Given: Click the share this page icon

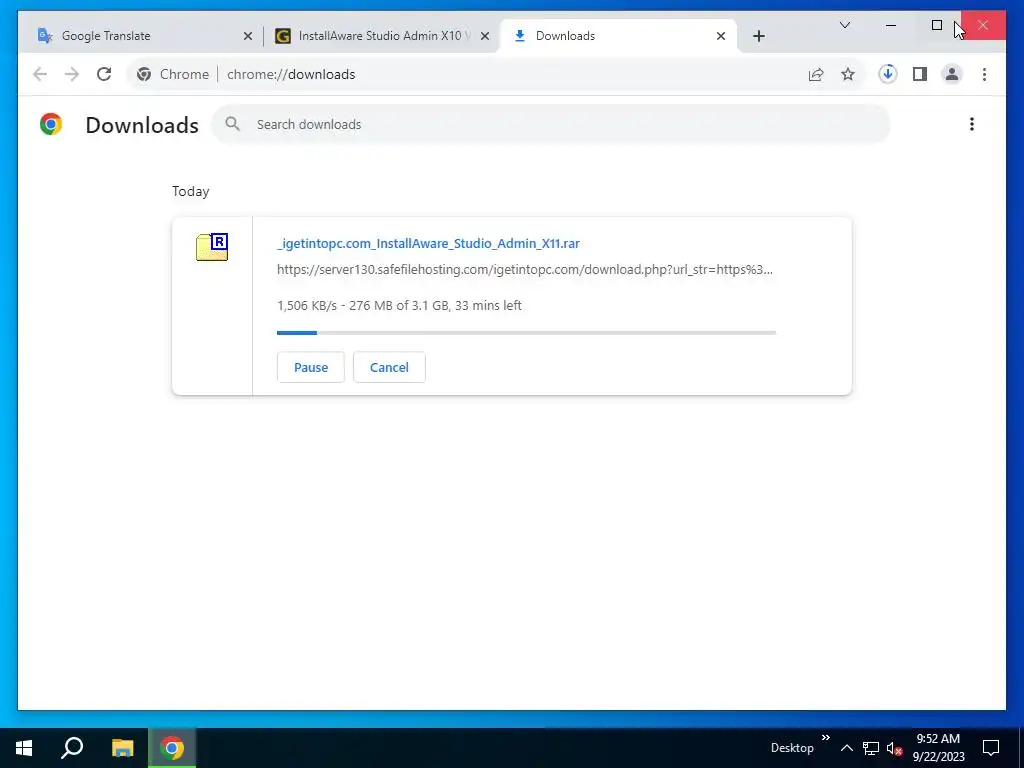Looking at the screenshot, I should point(816,74).
